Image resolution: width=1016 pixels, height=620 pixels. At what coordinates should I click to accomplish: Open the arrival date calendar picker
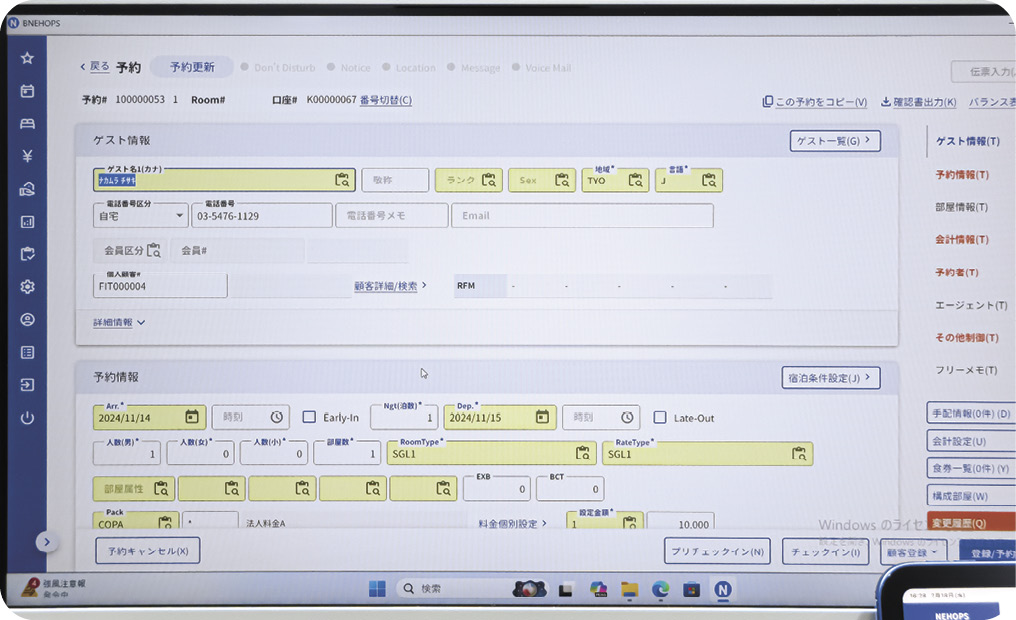[x=191, y=417]
